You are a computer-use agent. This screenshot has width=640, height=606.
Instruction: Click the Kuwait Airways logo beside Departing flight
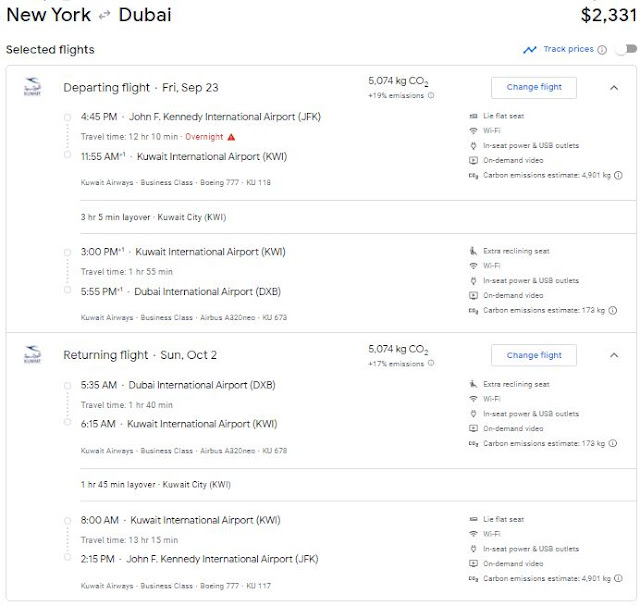click(x=32, y=87)
